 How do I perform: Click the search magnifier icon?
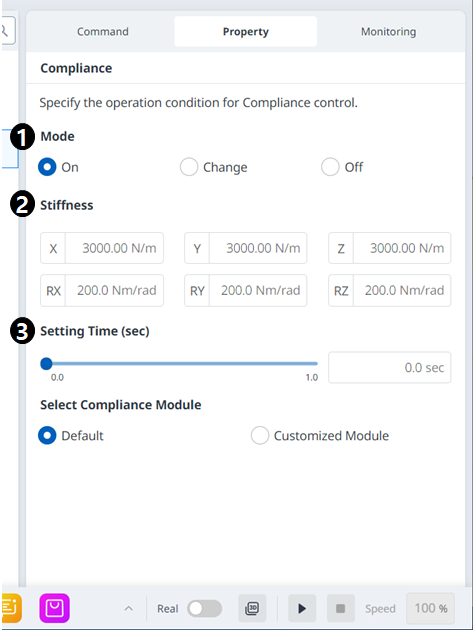pyautogui.click(x=7, y=30)
